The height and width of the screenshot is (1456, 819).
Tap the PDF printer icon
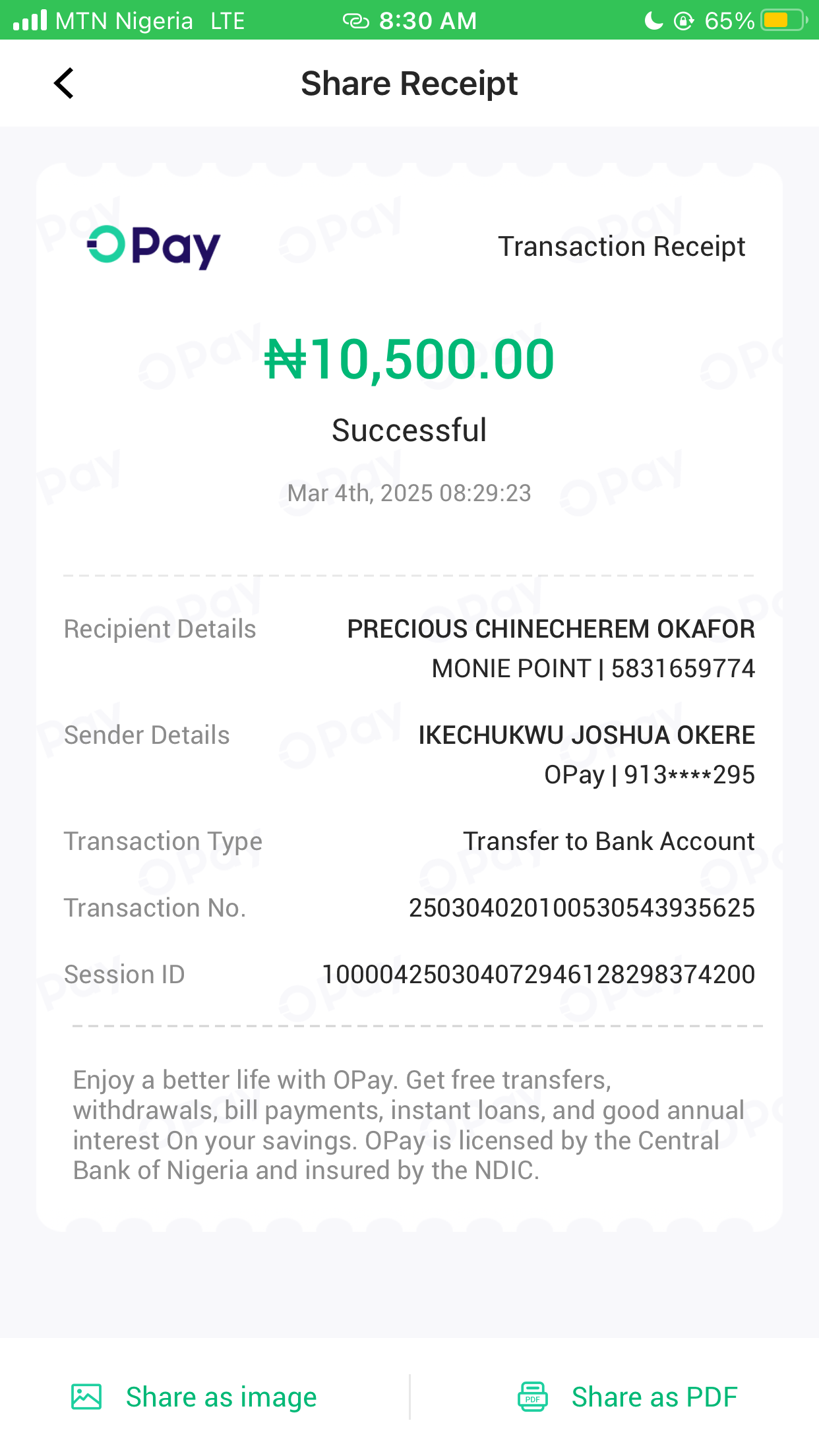532,1397
